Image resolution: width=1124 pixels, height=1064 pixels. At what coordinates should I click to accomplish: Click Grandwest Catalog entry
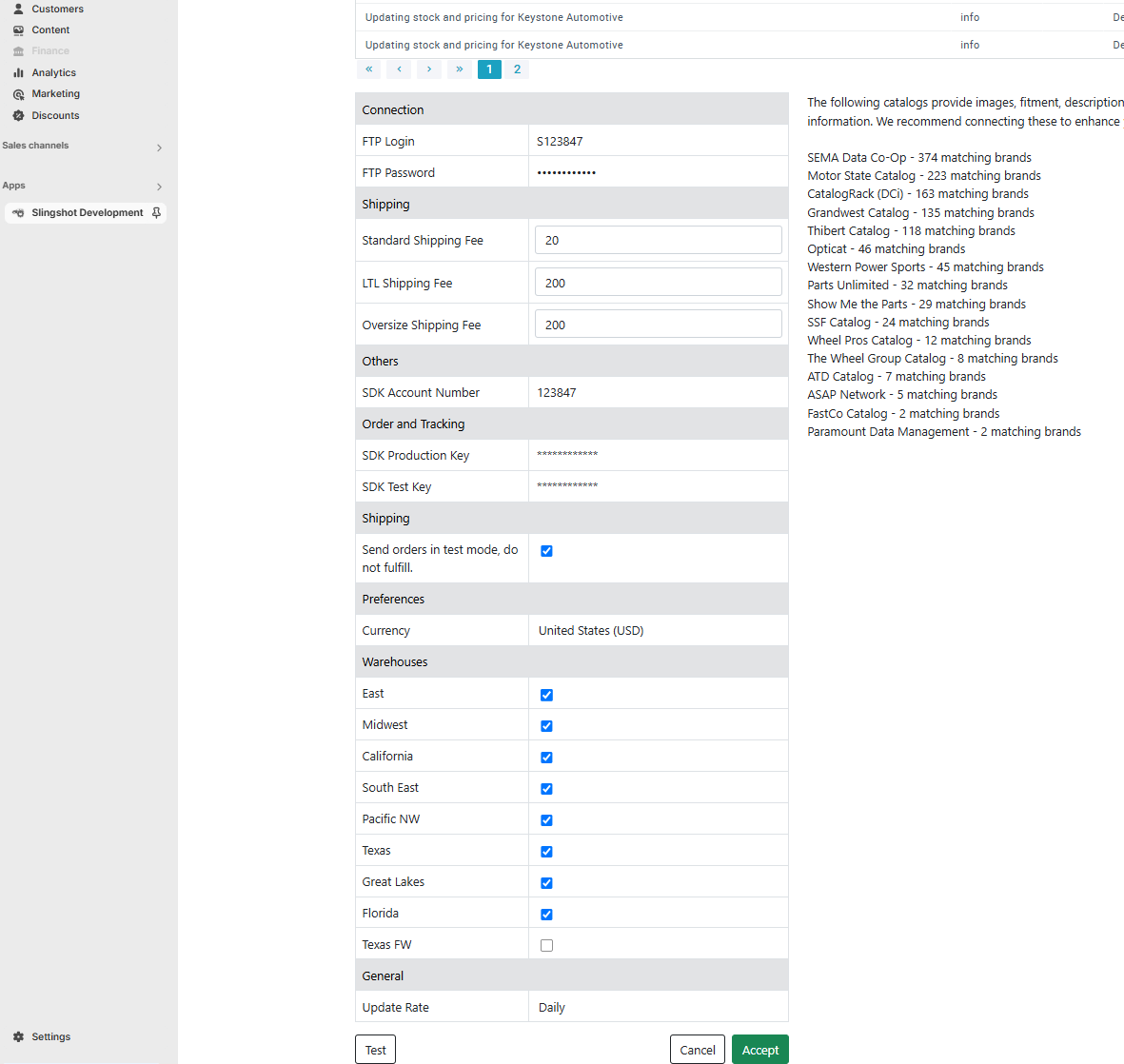920,213
